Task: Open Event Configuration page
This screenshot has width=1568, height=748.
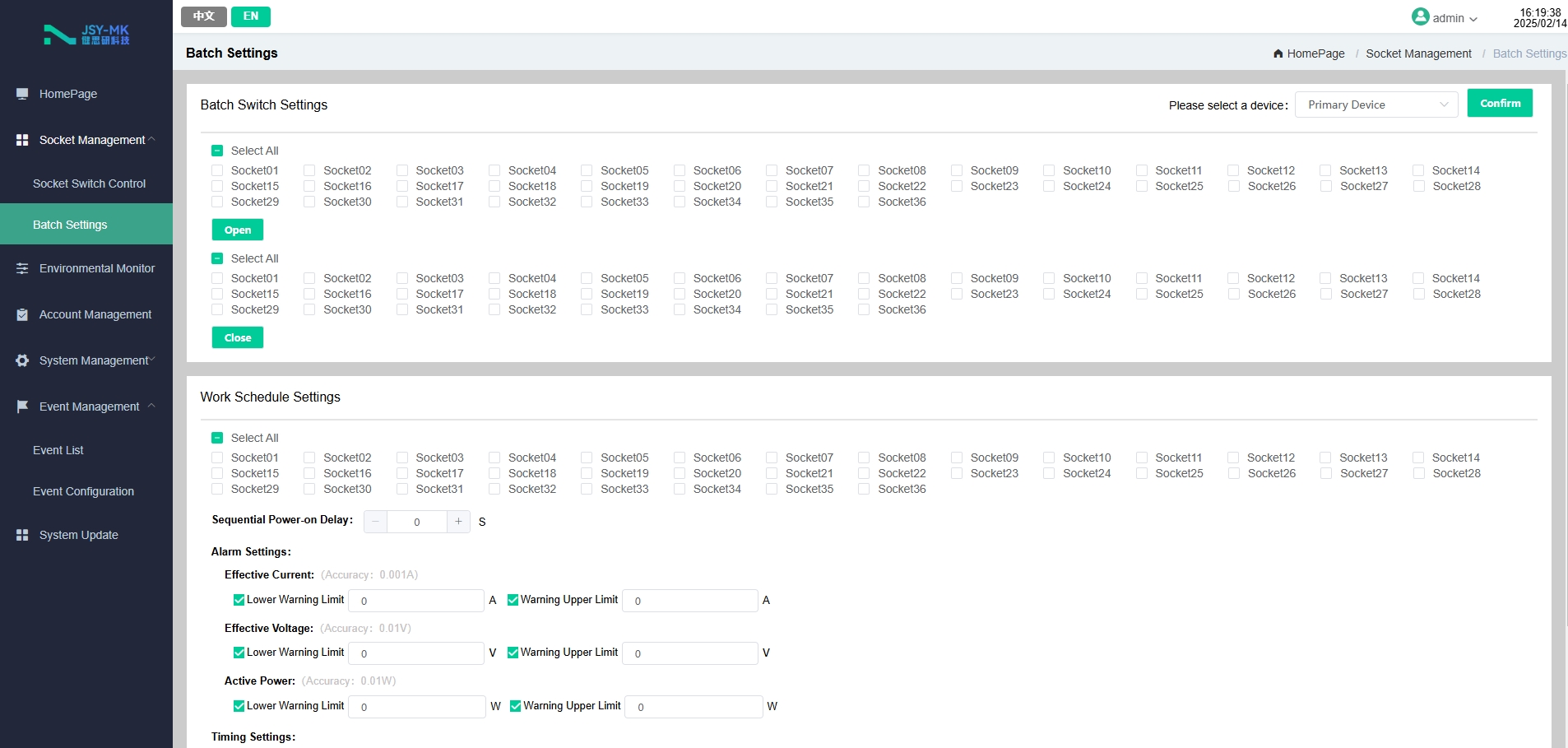Action: [x=86, y=491]
